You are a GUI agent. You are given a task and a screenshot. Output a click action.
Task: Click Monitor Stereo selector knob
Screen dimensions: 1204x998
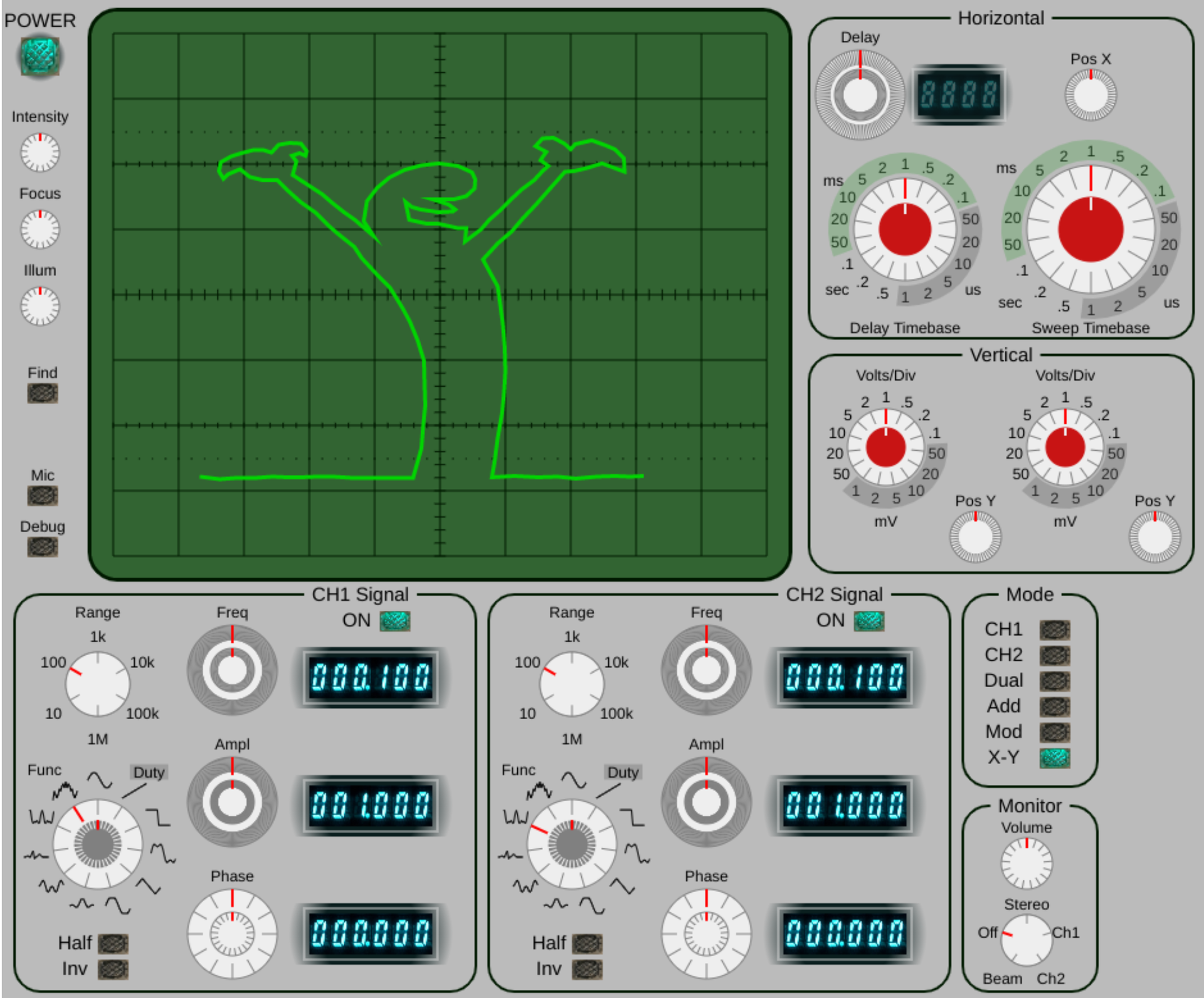click(1026, 940)
